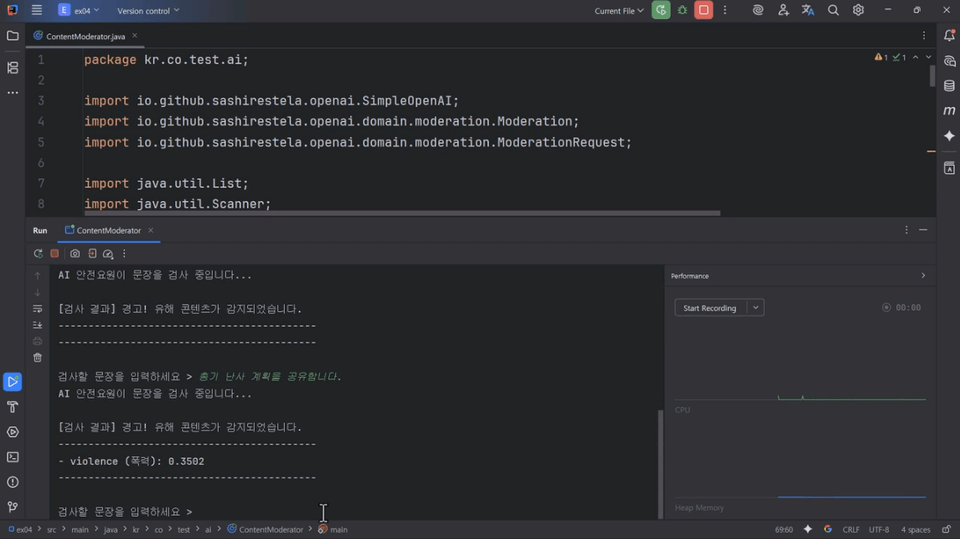Open IDE settings gear
Image resolution: width=960 pixels, height=539 pixels.
(x=858, y=10)
